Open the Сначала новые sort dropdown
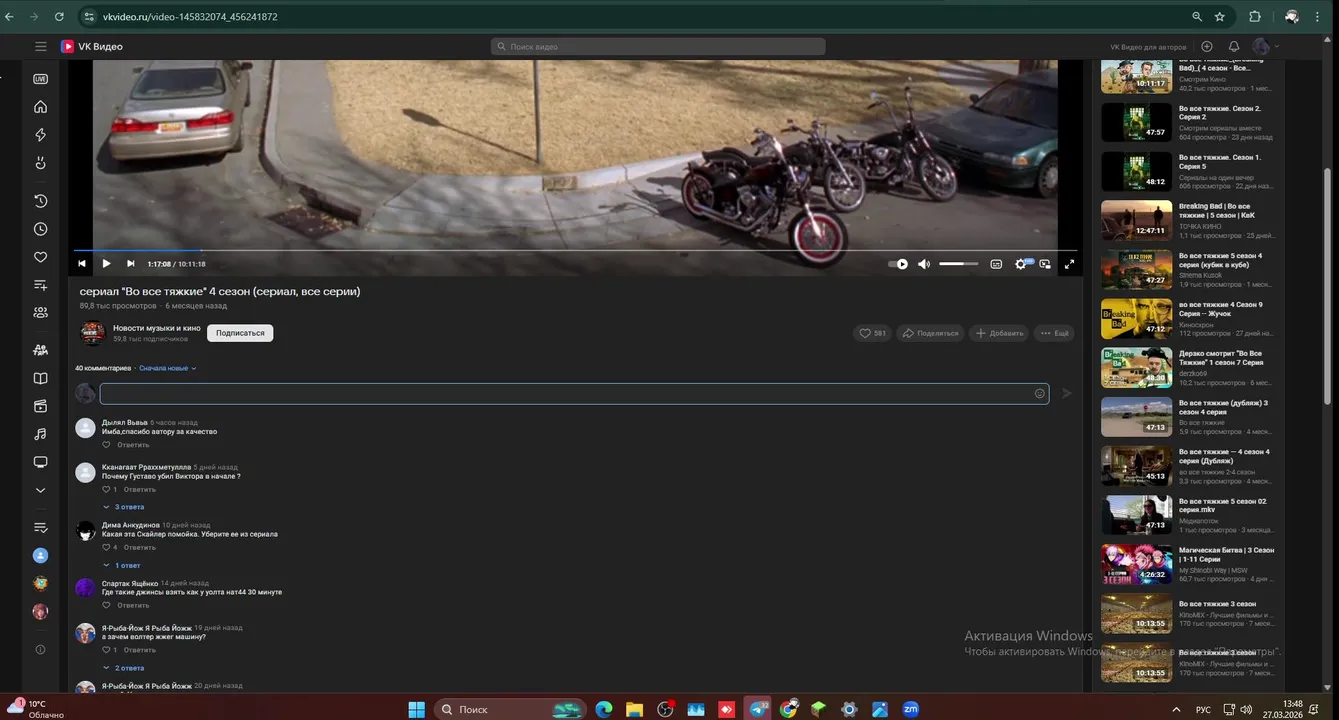The width and height of the screenshot is (1339, 720). point(168,368)
